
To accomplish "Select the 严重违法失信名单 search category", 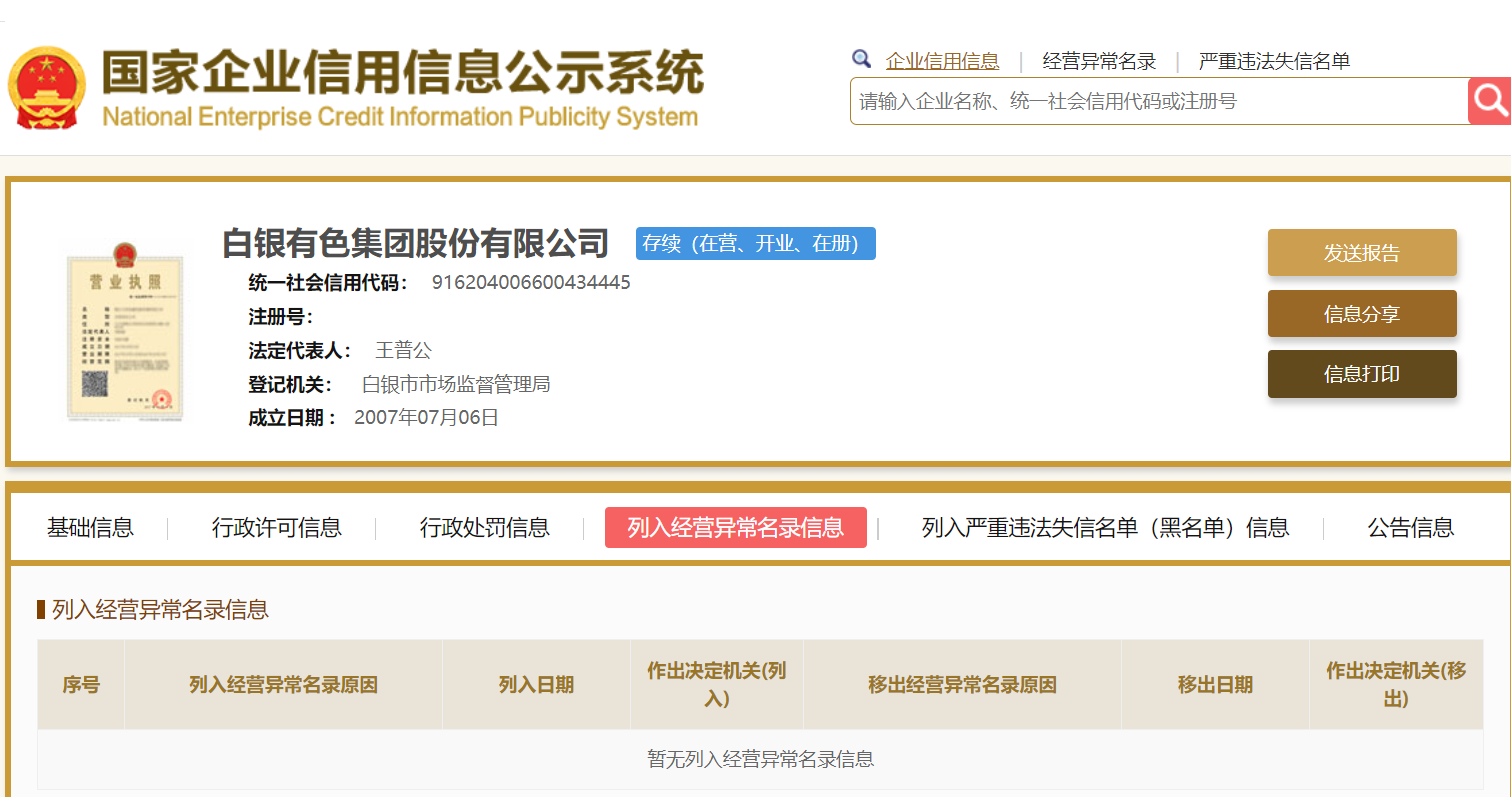I will (x=1274, y=61).
